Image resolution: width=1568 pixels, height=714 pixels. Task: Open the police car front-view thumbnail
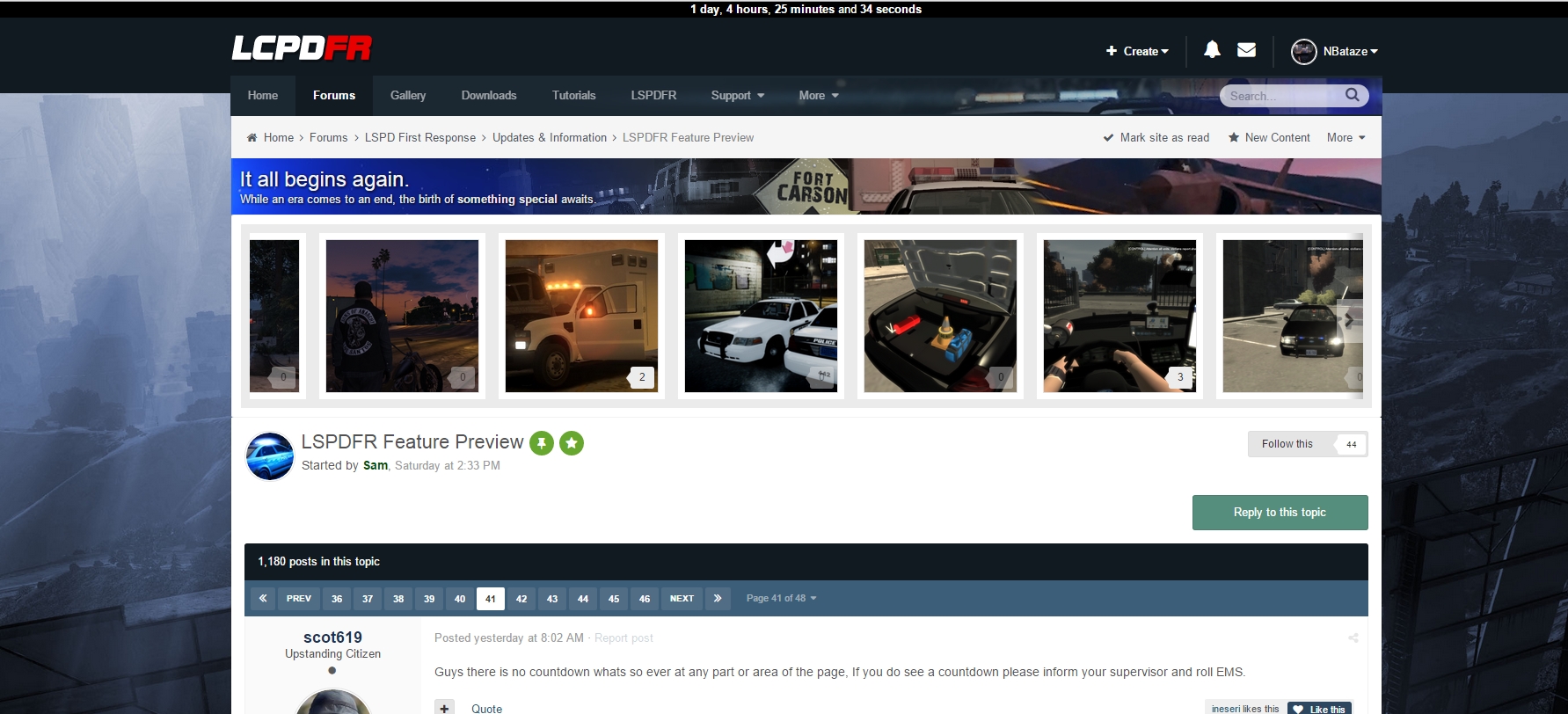tap(1293, 317)
